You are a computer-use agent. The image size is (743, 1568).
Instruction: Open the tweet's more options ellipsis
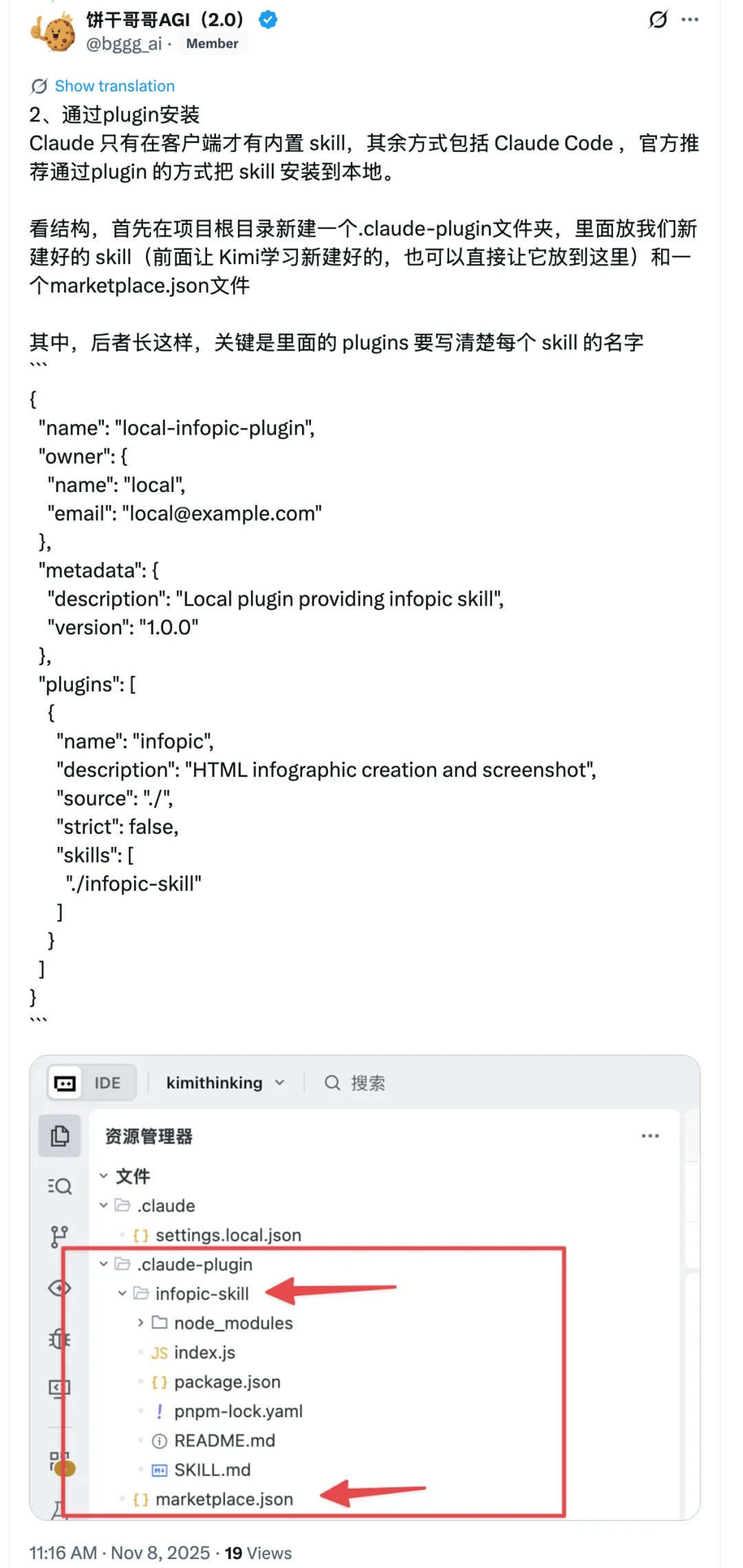point(690,20)
